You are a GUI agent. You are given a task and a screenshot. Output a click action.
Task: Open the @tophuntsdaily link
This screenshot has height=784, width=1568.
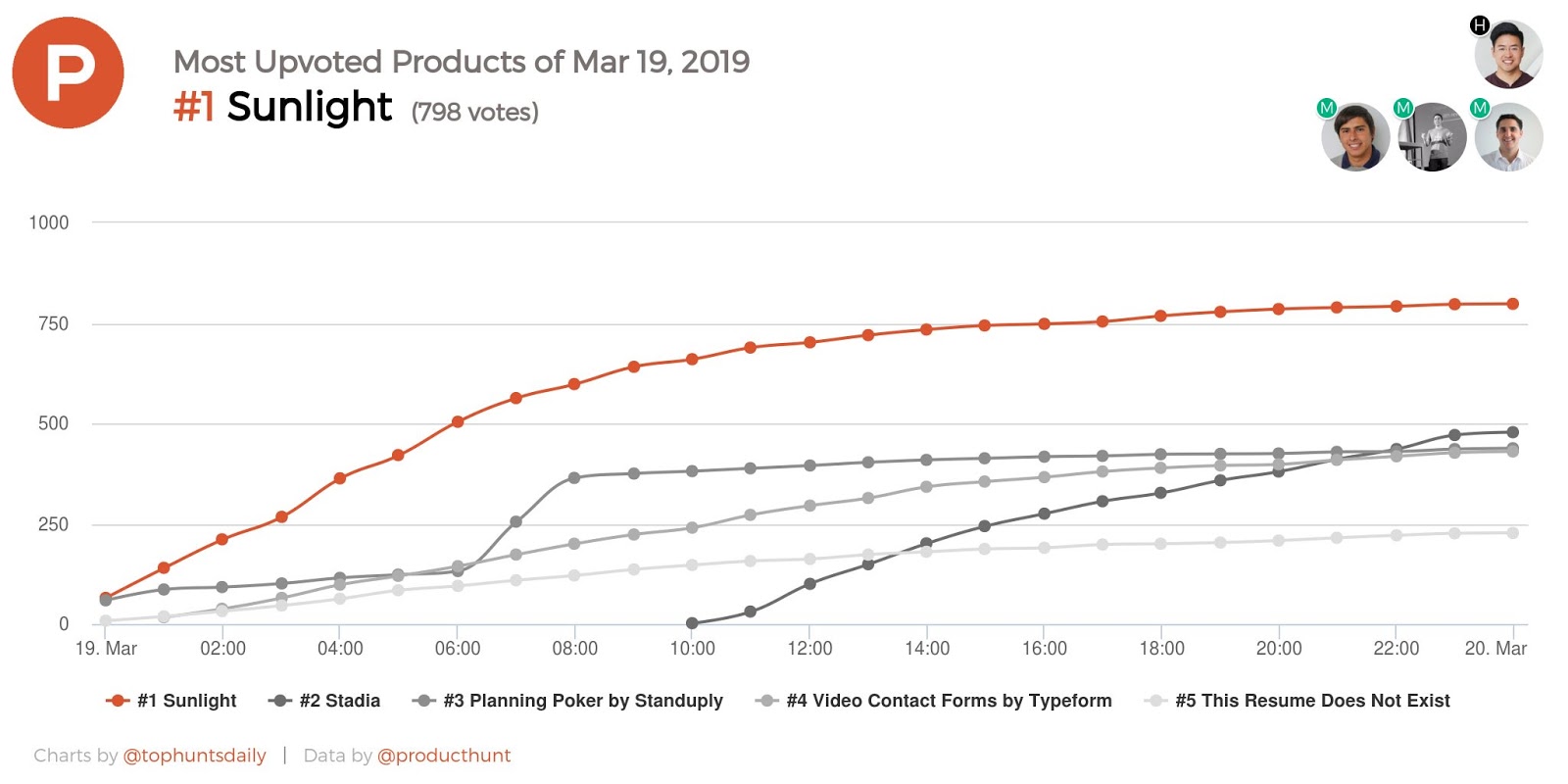point(194,756)
